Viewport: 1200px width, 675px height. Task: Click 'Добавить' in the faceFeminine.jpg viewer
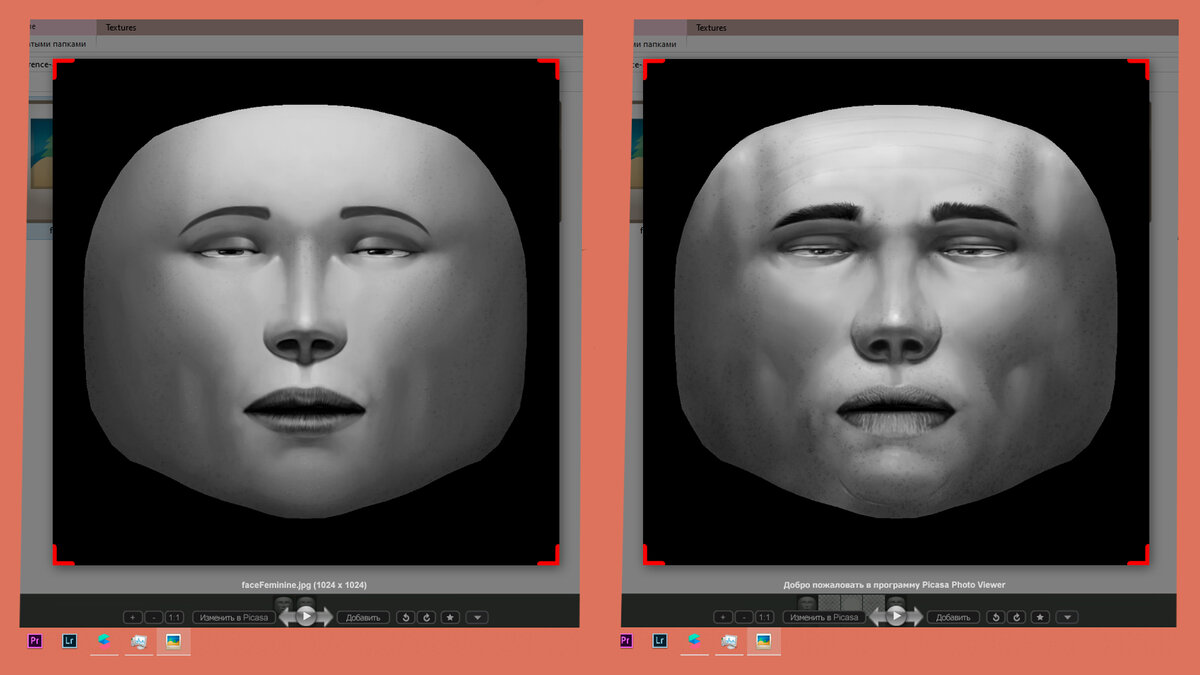tap(363, 617)
